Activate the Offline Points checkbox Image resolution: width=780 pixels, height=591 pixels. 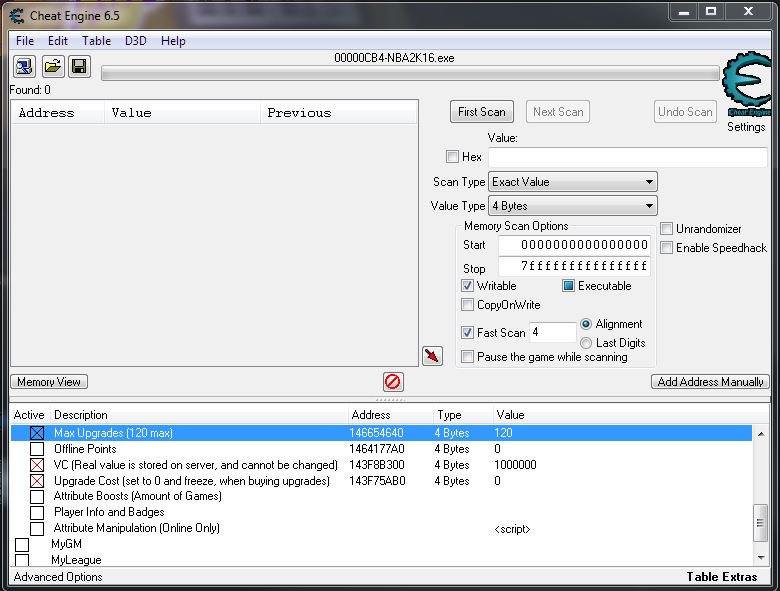click(x=37, y=449)
